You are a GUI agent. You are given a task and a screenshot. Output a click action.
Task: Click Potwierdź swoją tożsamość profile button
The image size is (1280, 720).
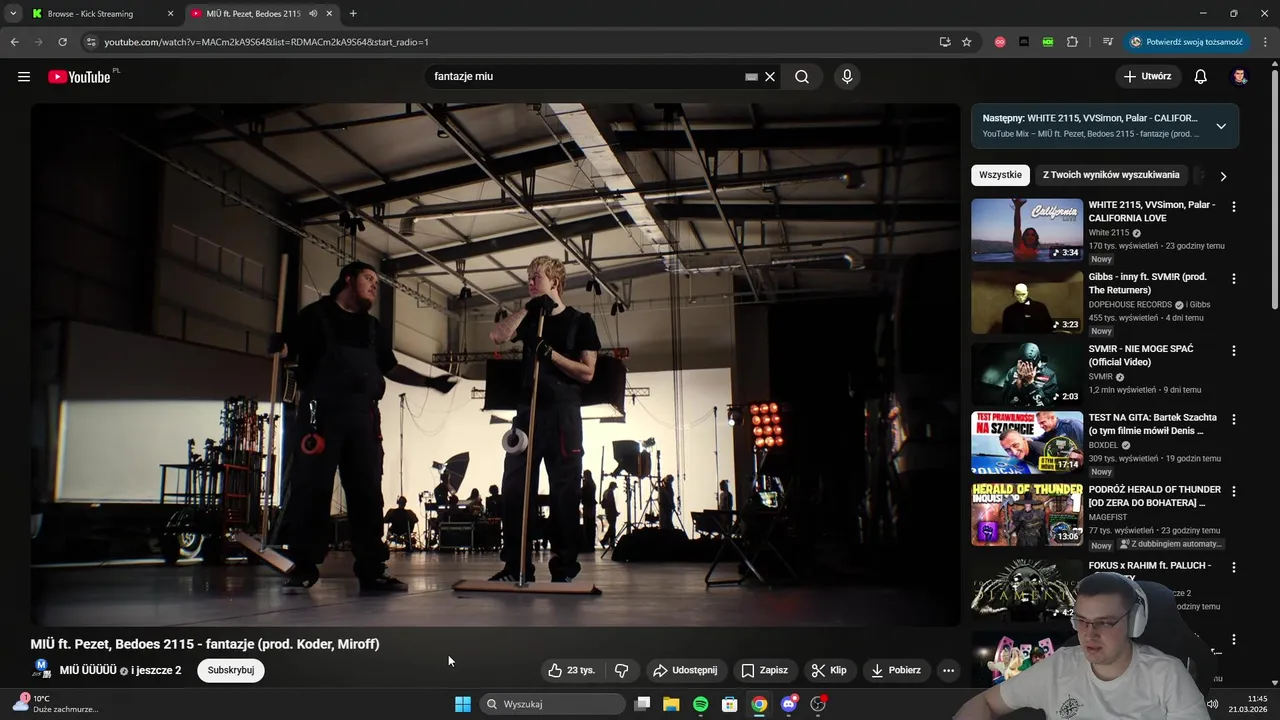(1187, 42)
